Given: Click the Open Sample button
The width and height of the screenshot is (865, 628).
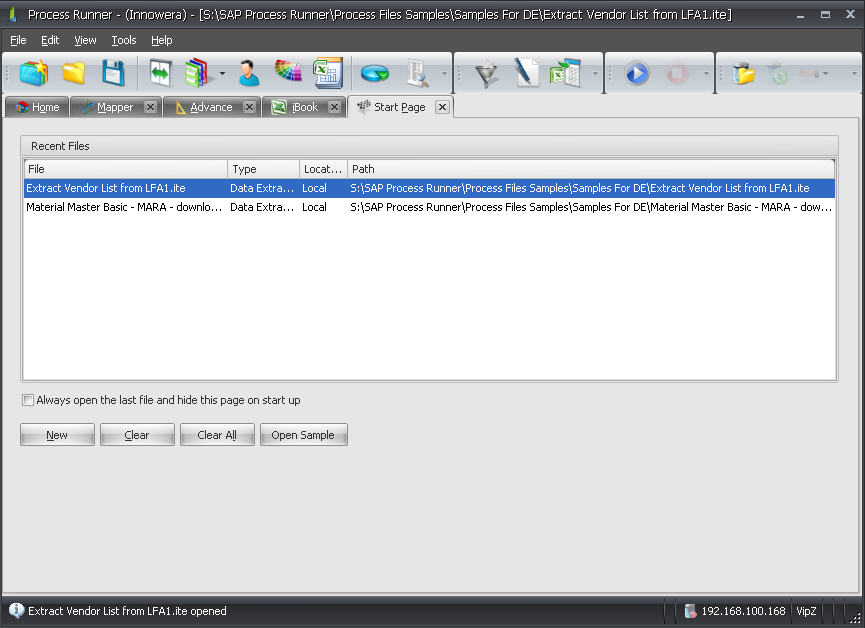Looking at the screenshot, I should point(303,435).
